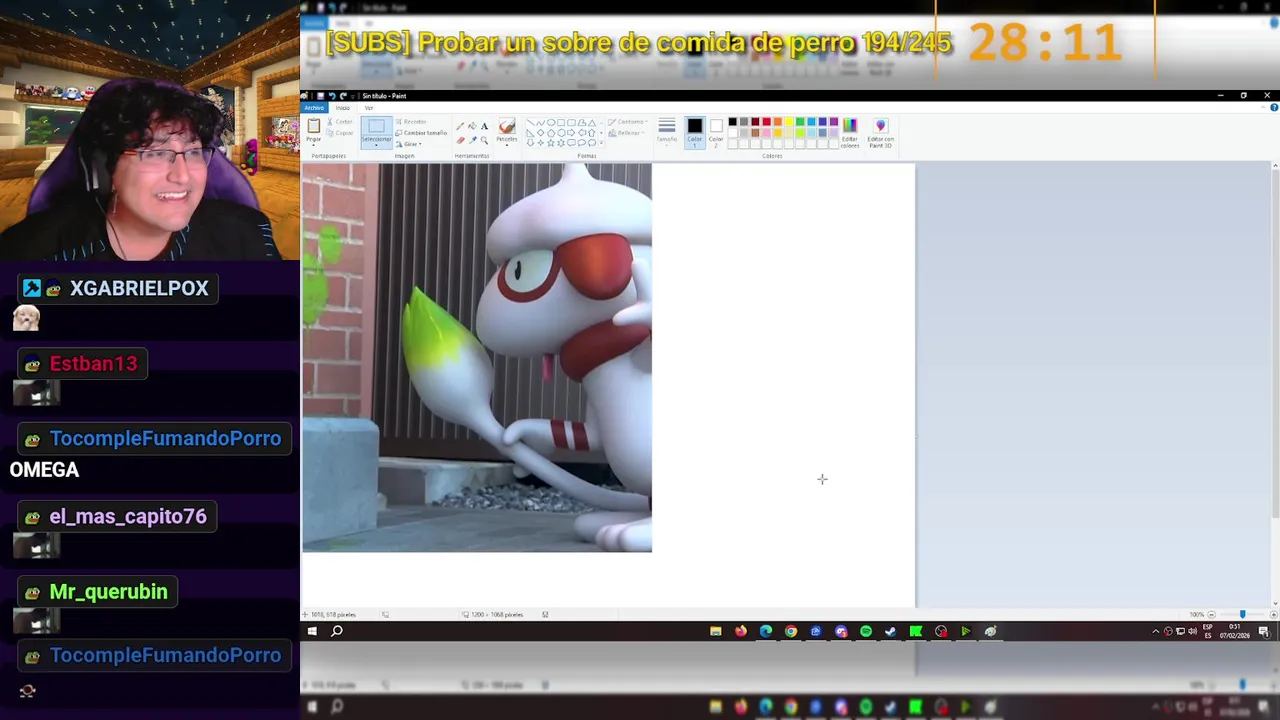Open Spotify from the taskbar
Viewport: 1280px width, 720px height.
point(866,631)
